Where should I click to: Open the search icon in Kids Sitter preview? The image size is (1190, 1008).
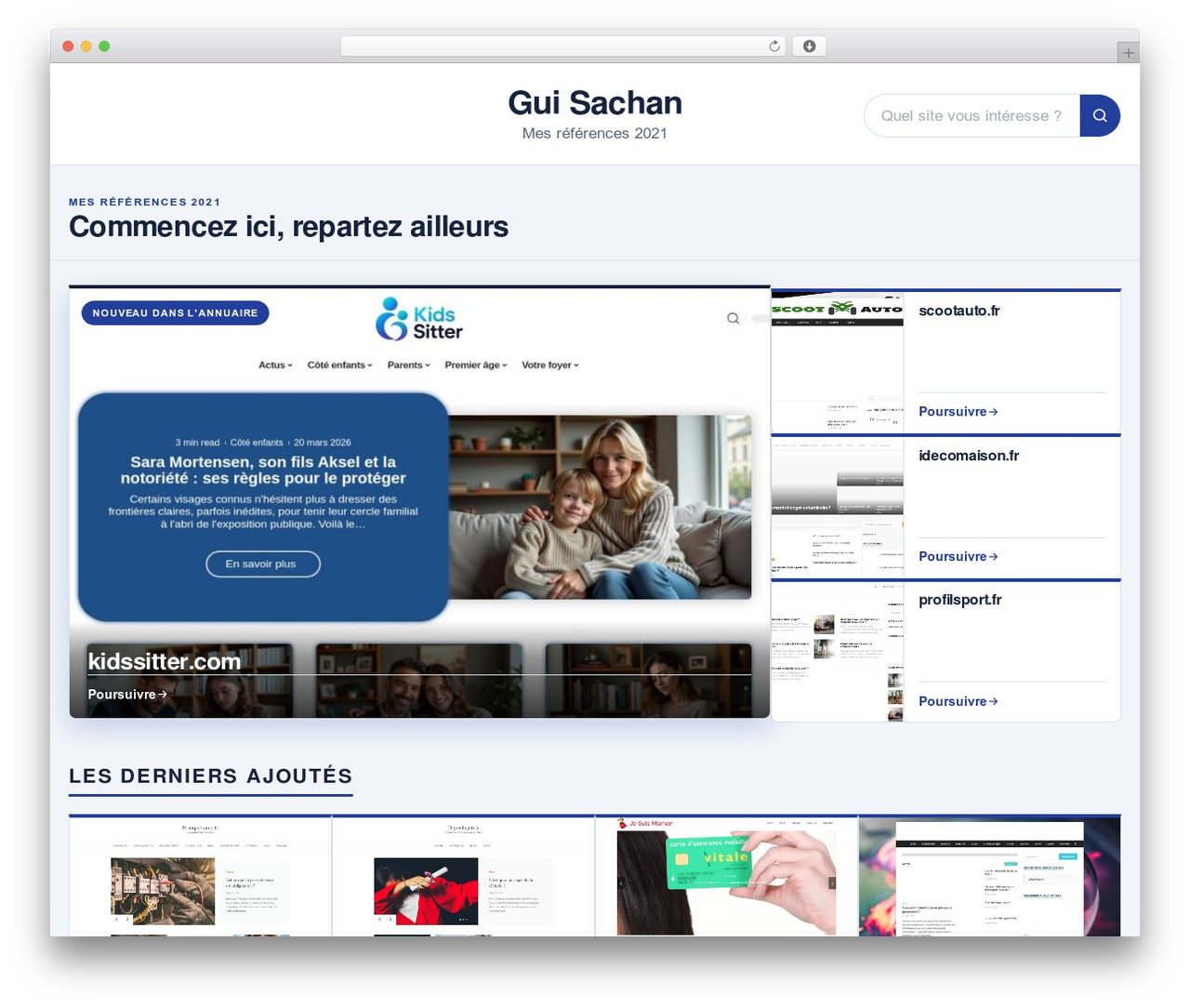point(733,318)
